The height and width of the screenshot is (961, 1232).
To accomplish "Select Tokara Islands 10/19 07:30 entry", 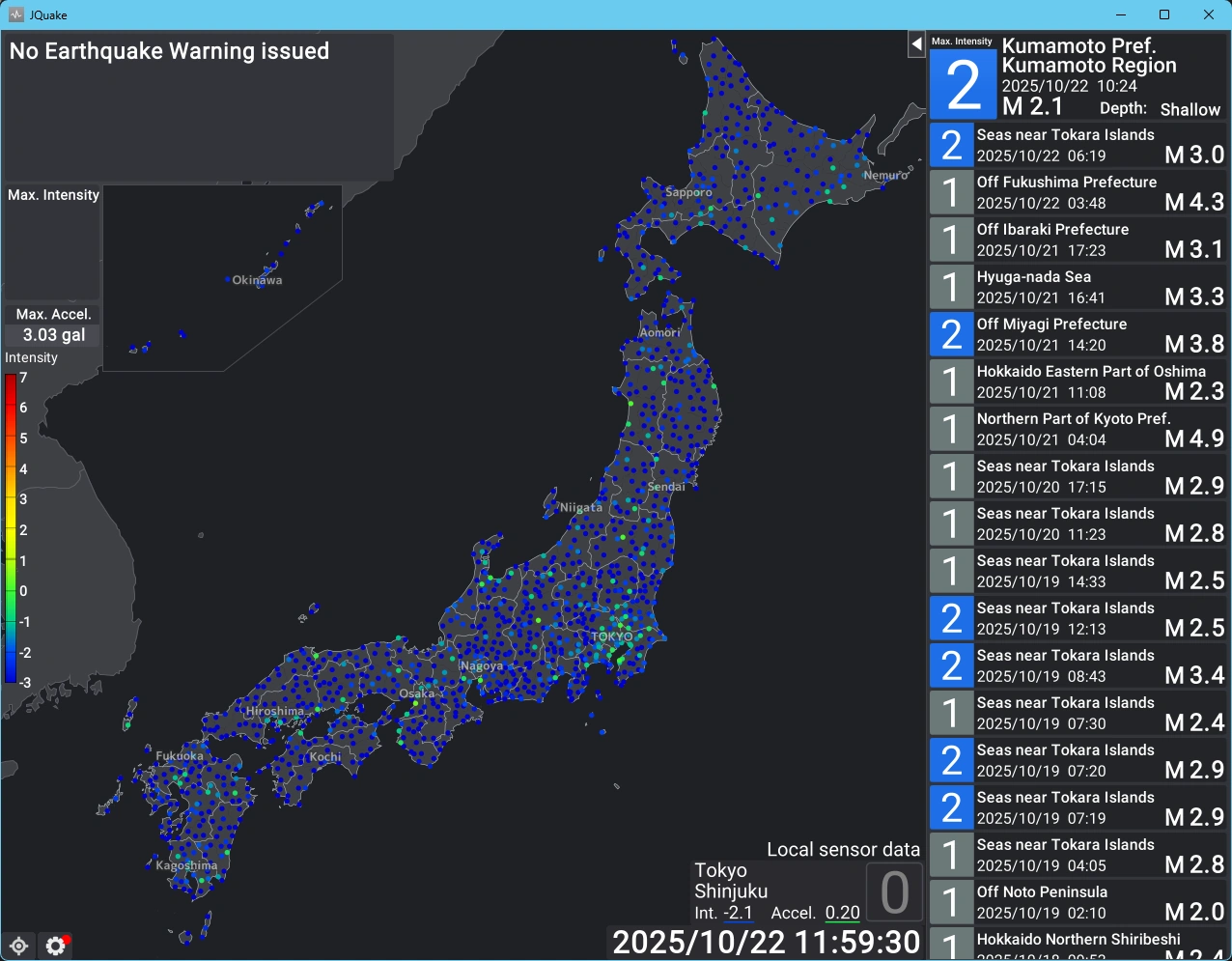I will (1078, 713).
